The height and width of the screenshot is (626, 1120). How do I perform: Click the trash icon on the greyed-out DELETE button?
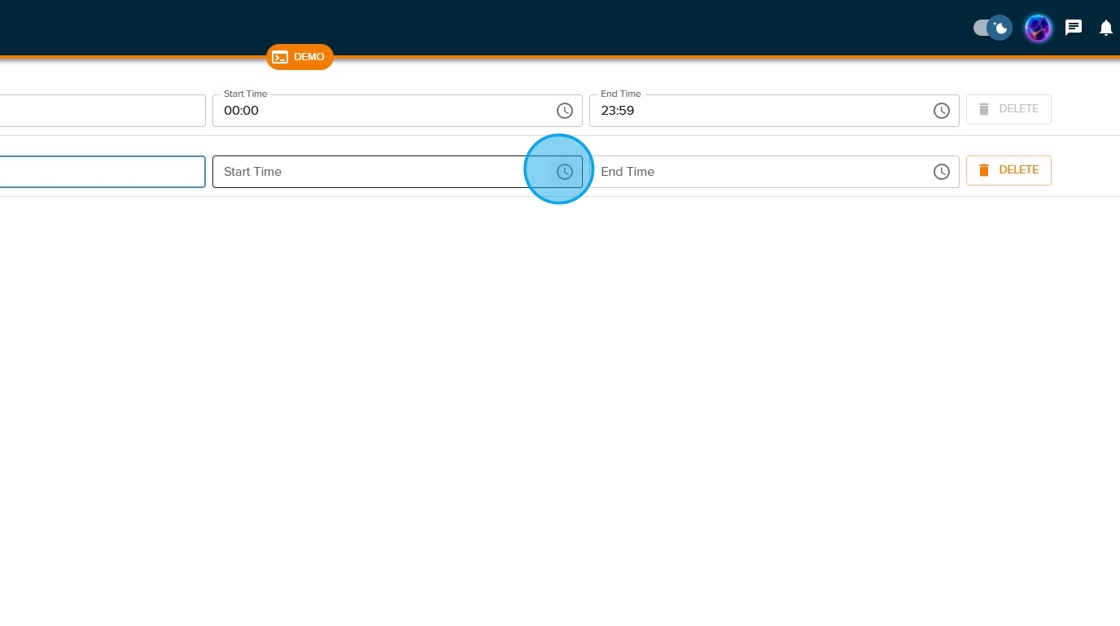point(984,109)
